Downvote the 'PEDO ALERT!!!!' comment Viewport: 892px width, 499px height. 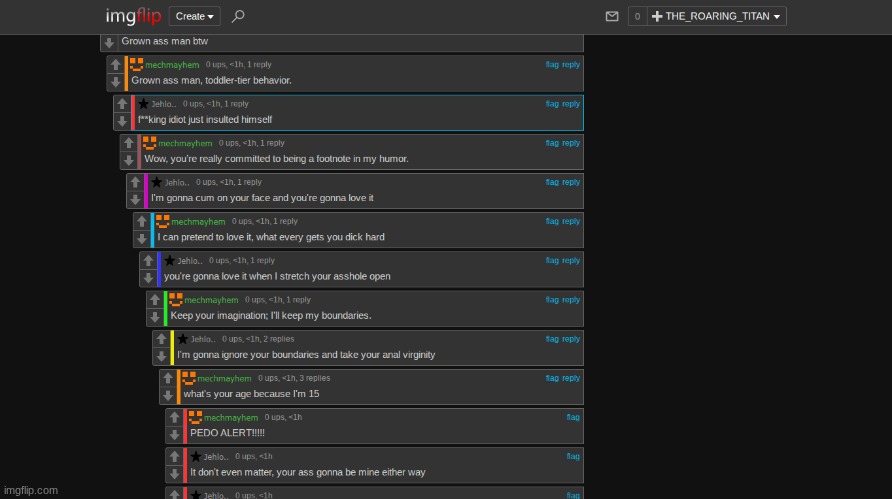click(x=174, y=434)
